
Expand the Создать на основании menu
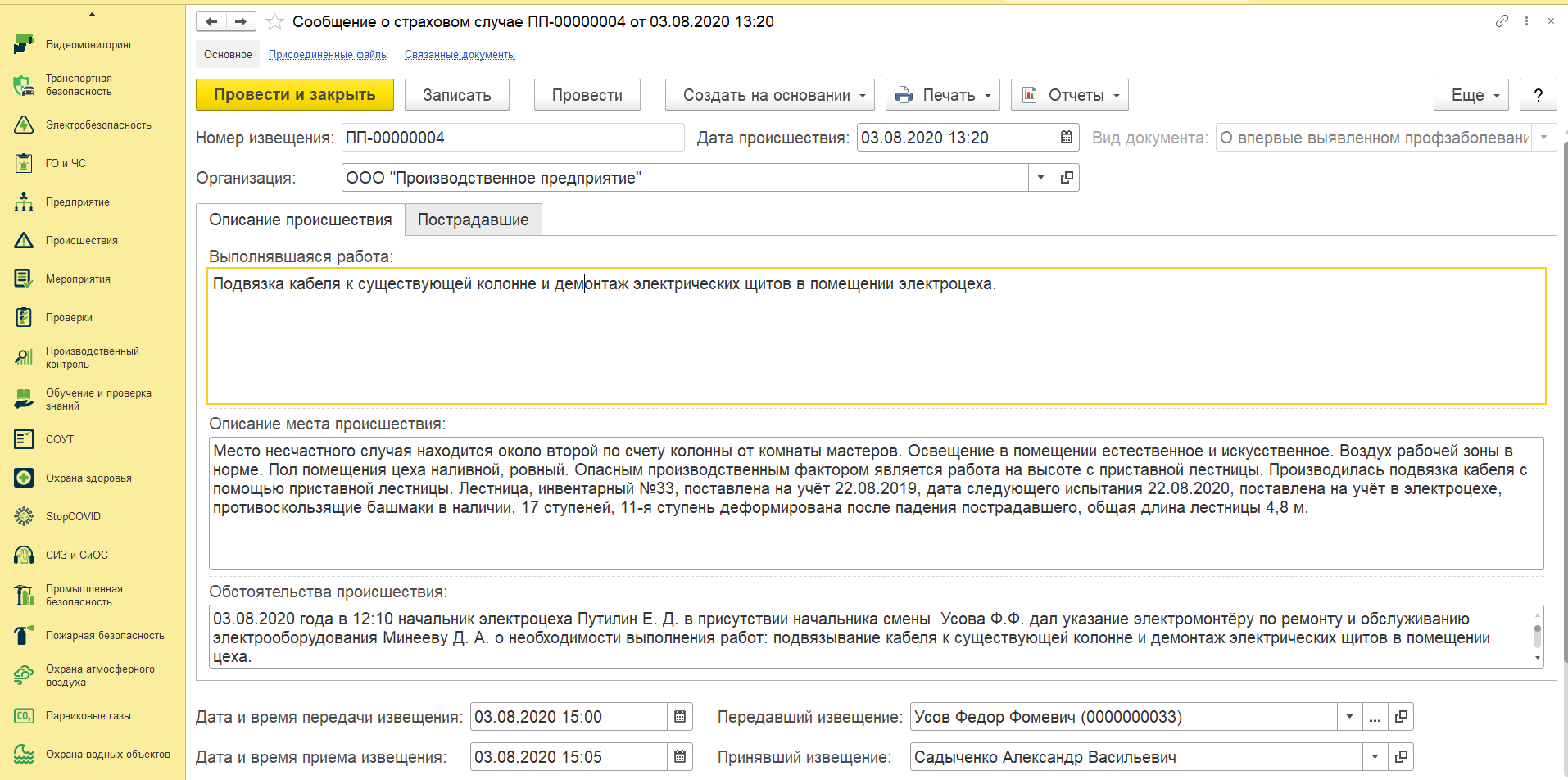coord(769,95)
